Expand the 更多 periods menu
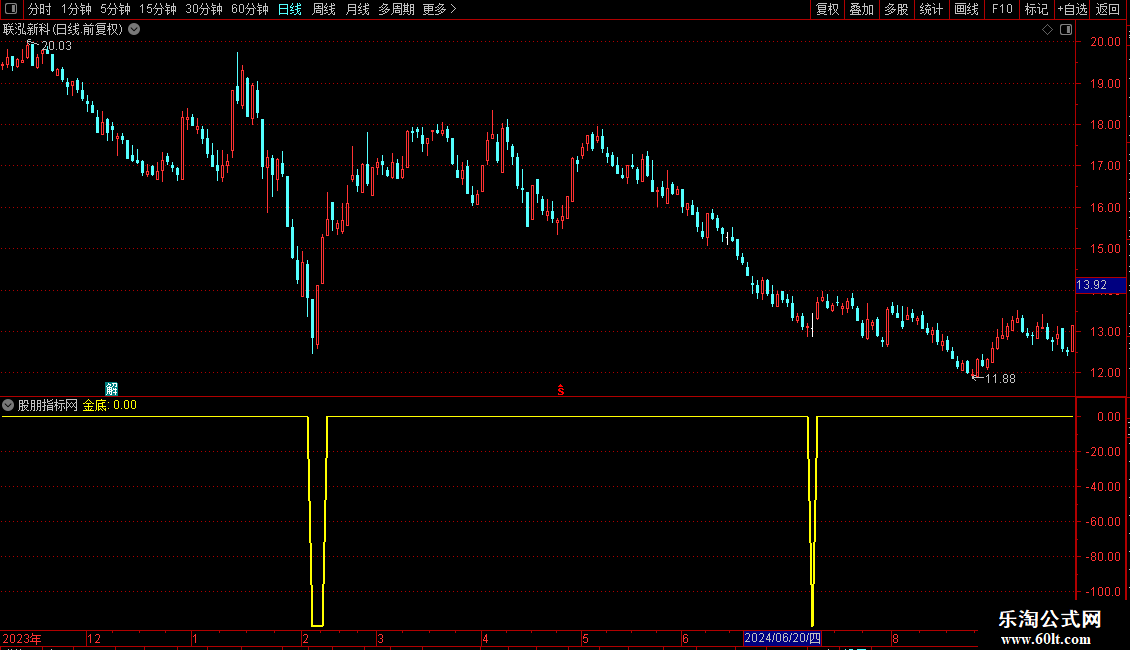 click(x=439, y=9)
